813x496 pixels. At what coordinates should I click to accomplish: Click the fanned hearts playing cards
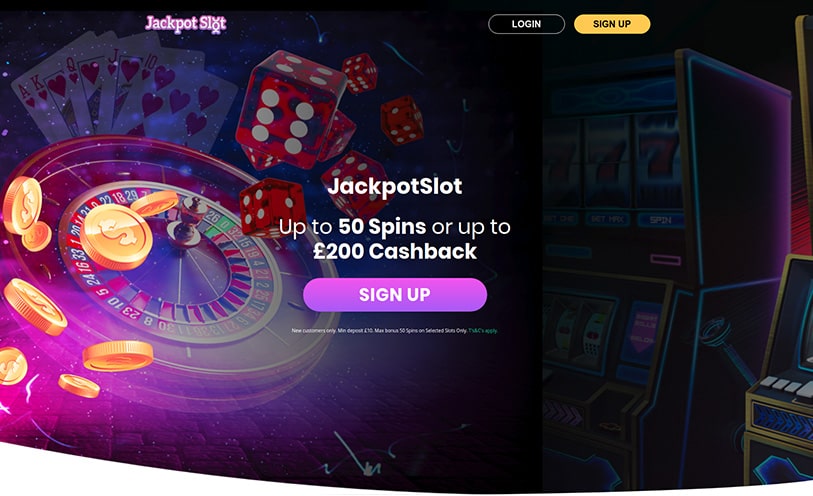click(x=124, y=93)
